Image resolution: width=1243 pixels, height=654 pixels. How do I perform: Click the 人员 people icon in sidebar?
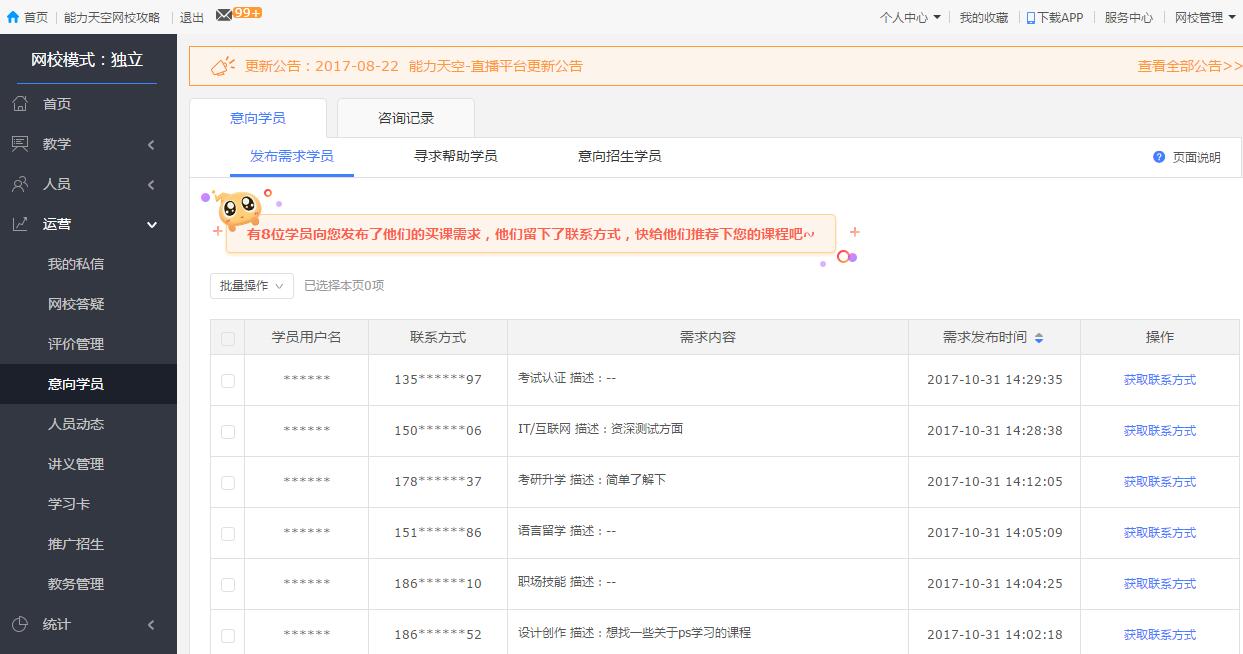pyautogui.click(x=20, y=184)
